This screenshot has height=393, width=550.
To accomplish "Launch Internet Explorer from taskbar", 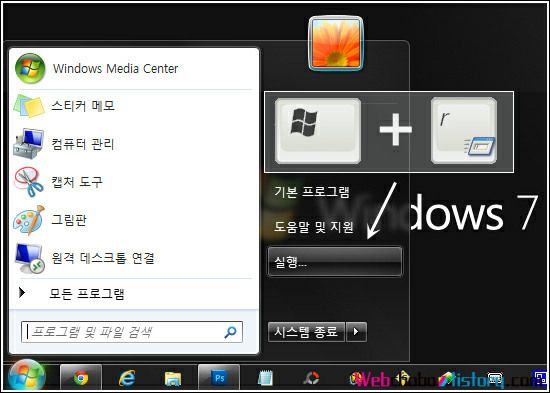I will coord(127,378).
